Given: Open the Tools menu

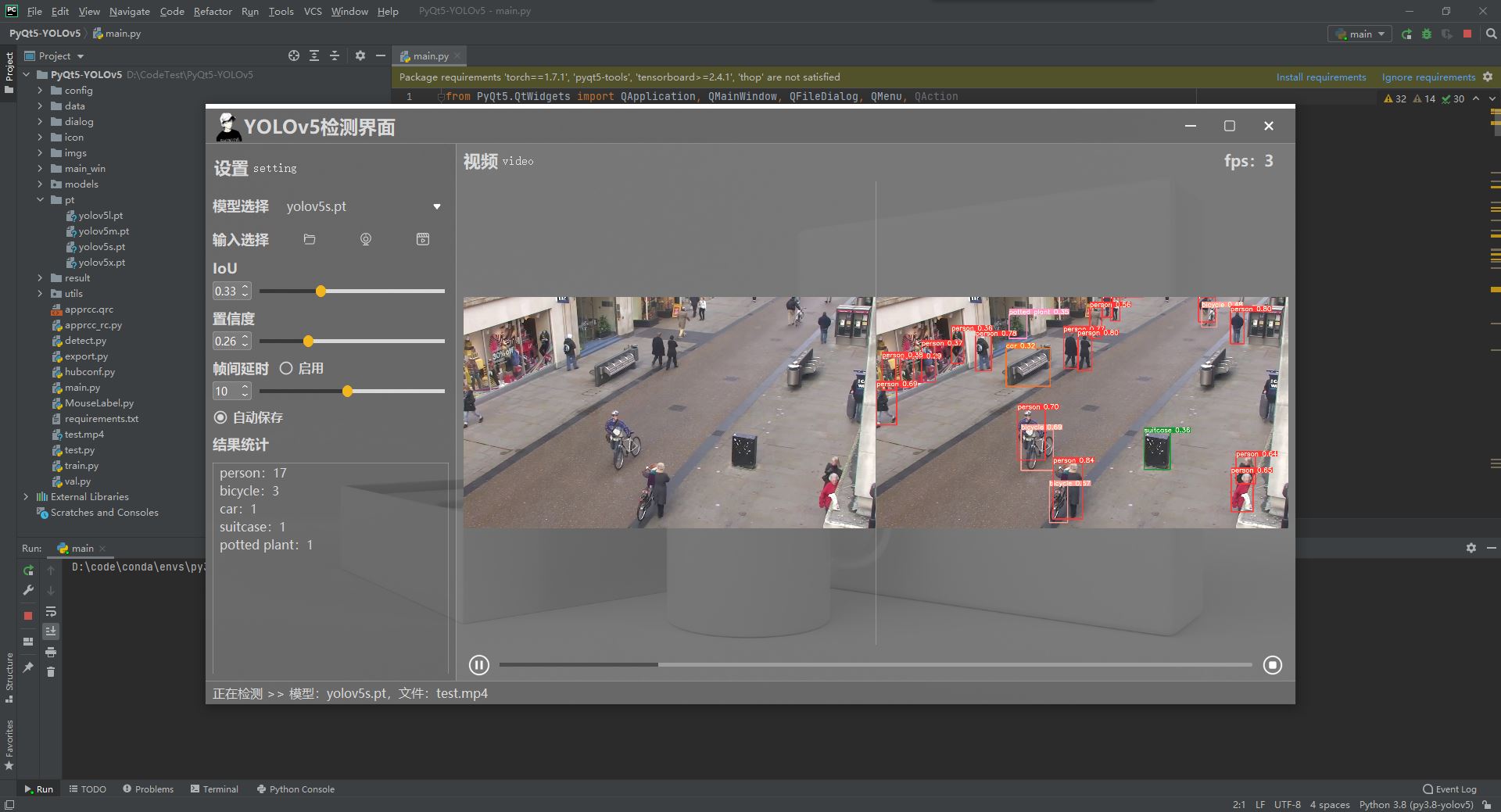Looking at the screenshot, I should [x=281, y=11].
